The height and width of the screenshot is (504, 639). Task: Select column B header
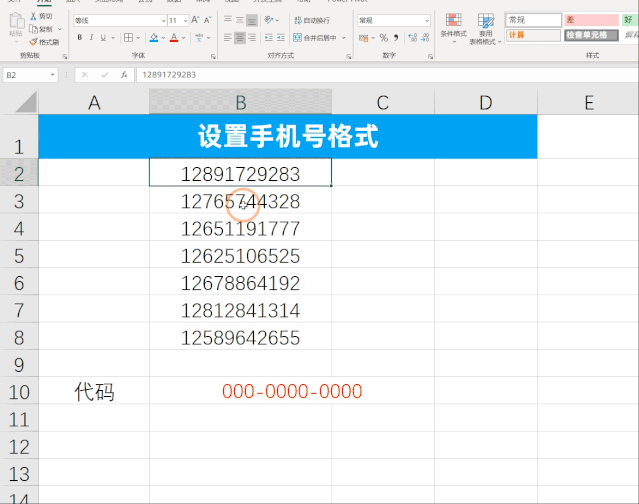240,102
